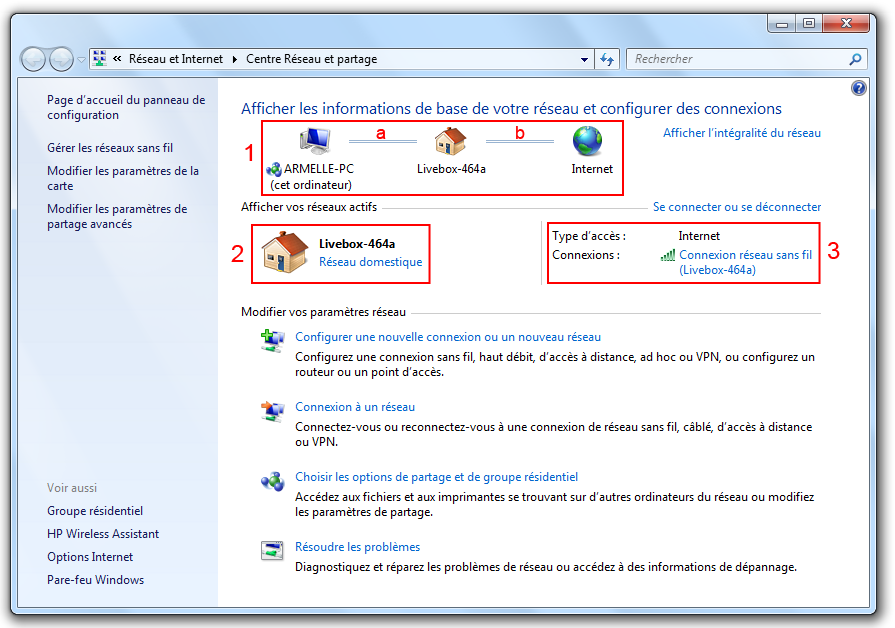Click the Connexion à un réseau icon
This screenshot has width=895, height=628.
coord(273,411)
